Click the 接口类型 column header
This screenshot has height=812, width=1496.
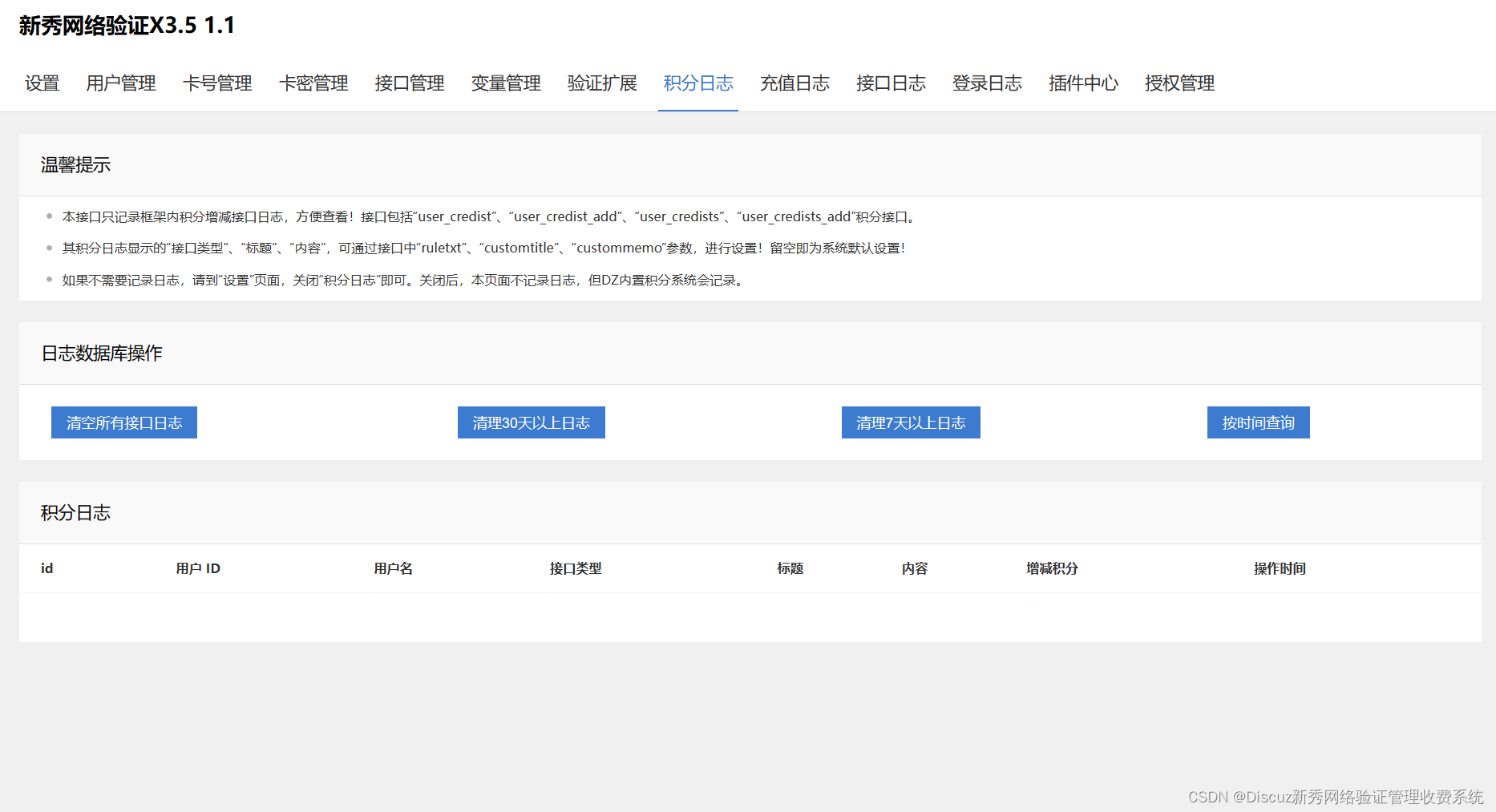[x=576, y=568]
